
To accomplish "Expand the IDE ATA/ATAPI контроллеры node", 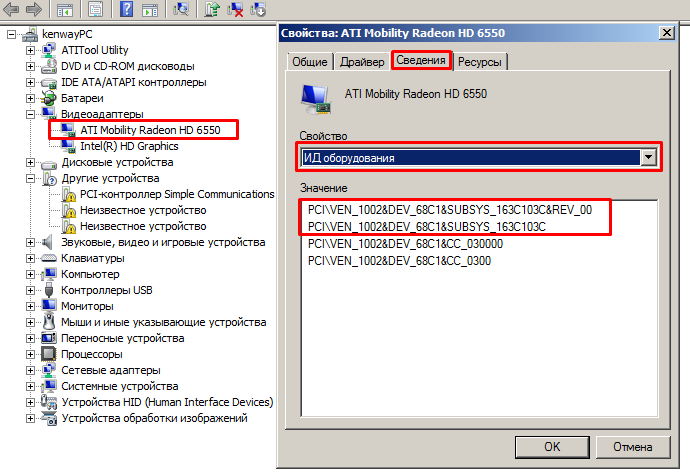I will (x=30, y=82).
